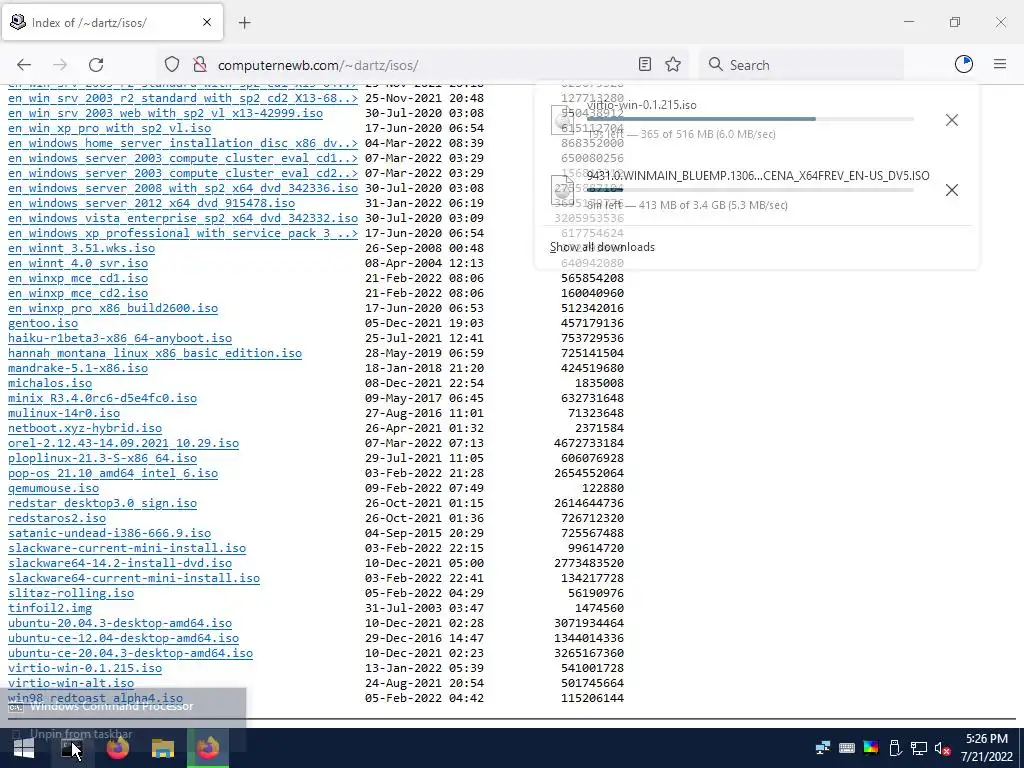Click virtio-win-0.1.215.iso download progress bar
Image resolution: width=1024 pixels, height=768 pixels.
[x=750, y=119]
